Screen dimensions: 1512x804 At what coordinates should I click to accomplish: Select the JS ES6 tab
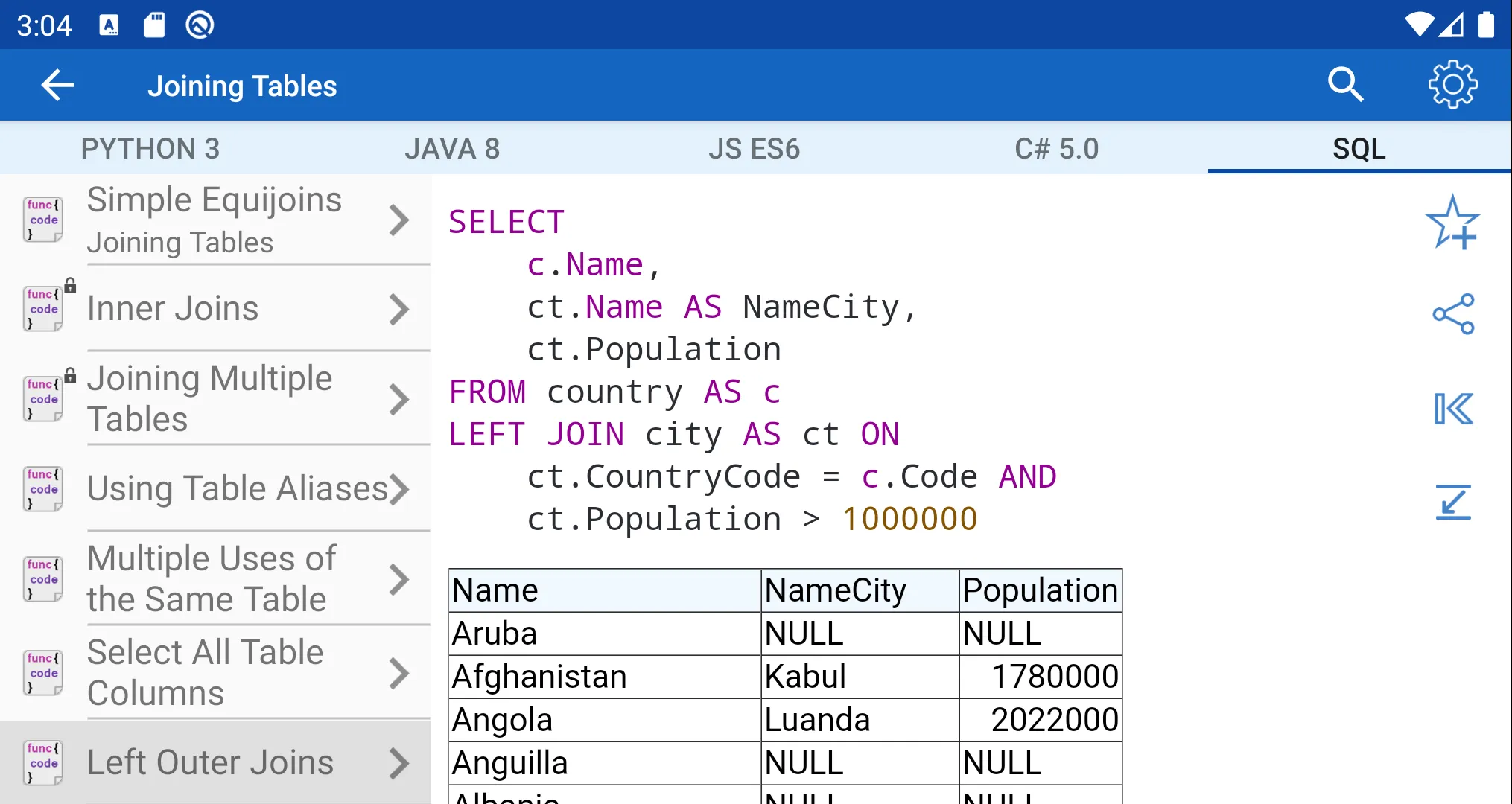(756, 148)
